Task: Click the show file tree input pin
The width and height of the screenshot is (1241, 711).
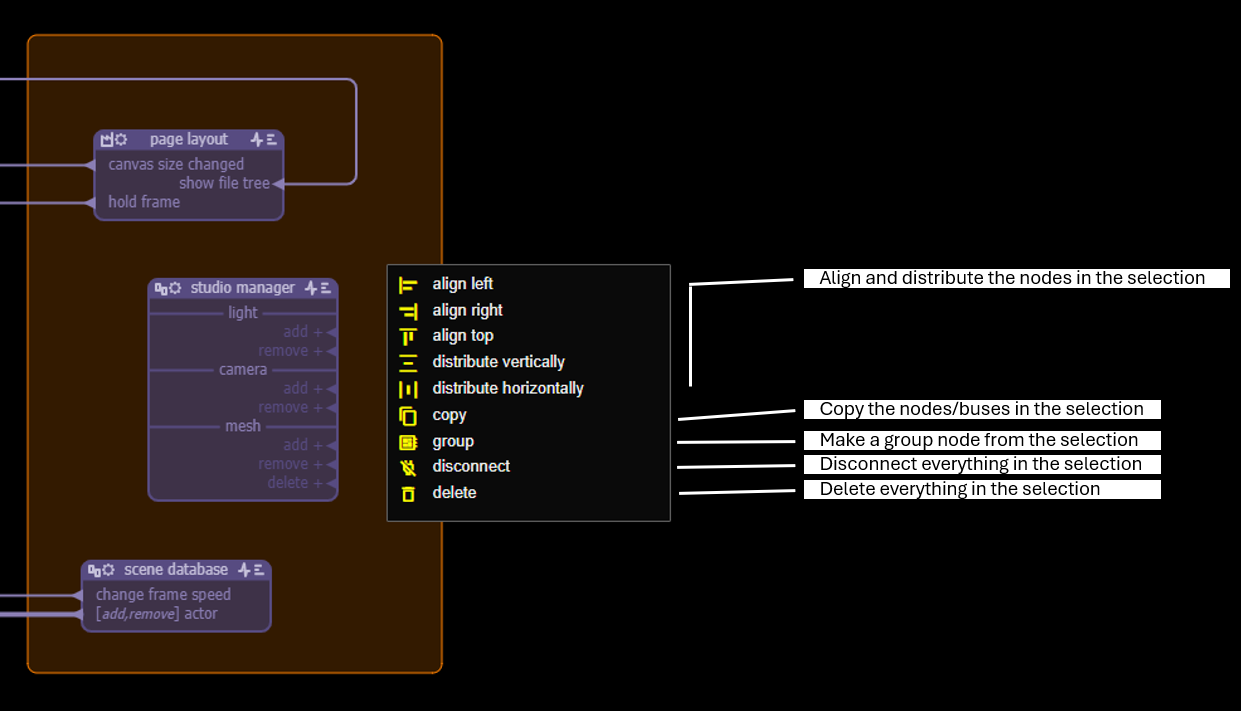Action: pyautogui.click(x=277, y=184)
